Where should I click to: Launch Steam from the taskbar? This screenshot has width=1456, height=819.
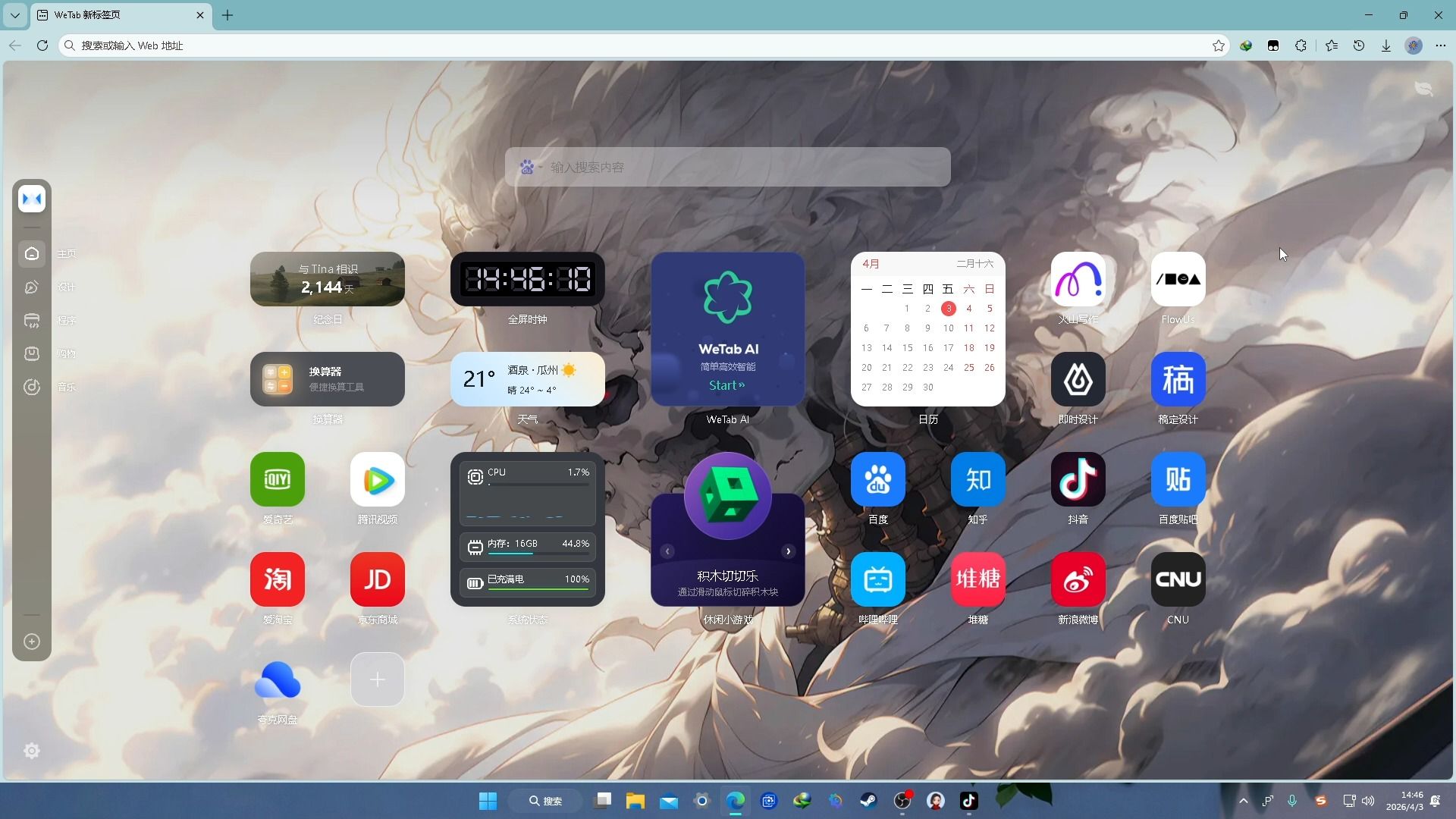pyautogui.click(x=869, y=801)
